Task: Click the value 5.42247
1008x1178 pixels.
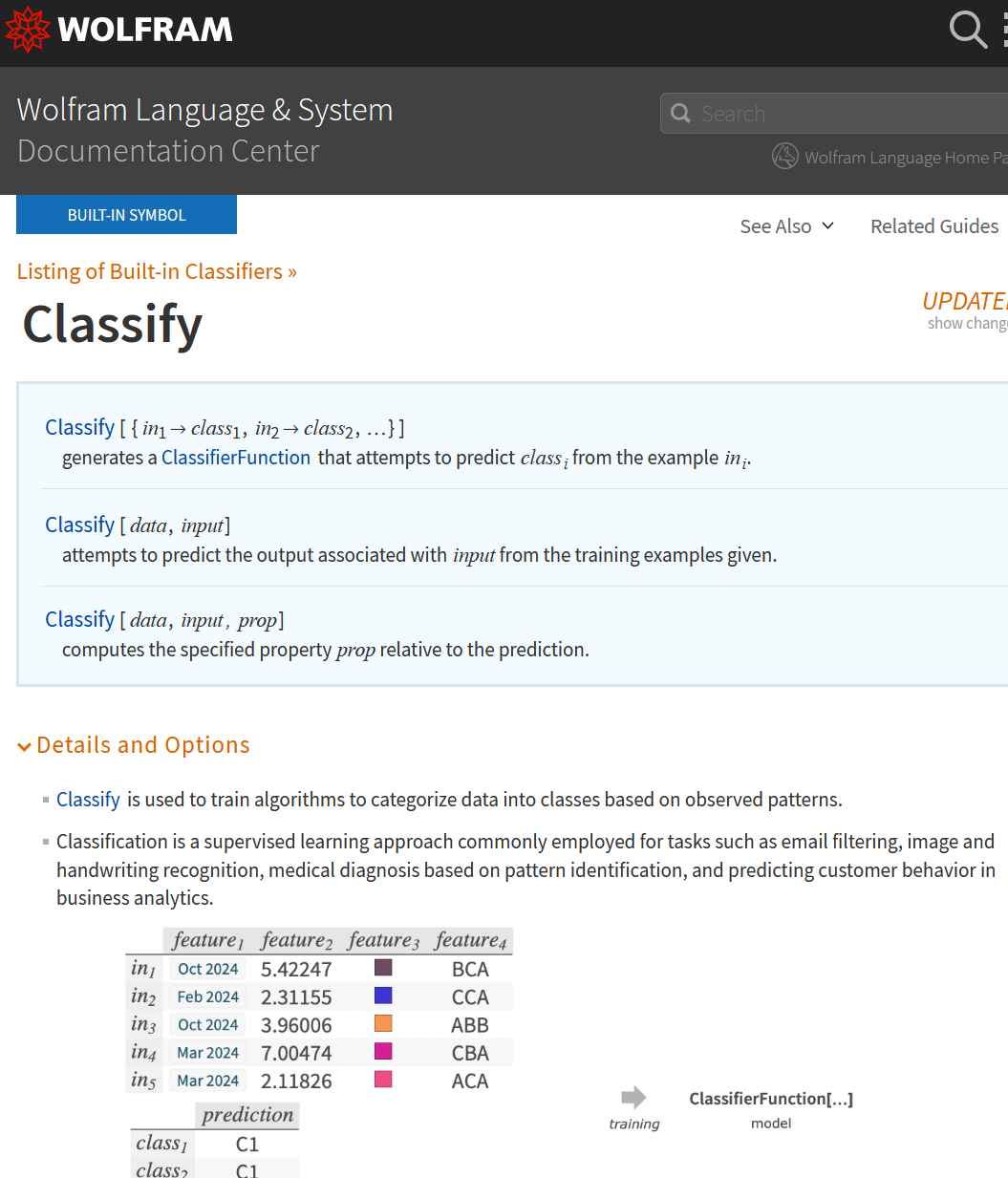Action: 296,970
